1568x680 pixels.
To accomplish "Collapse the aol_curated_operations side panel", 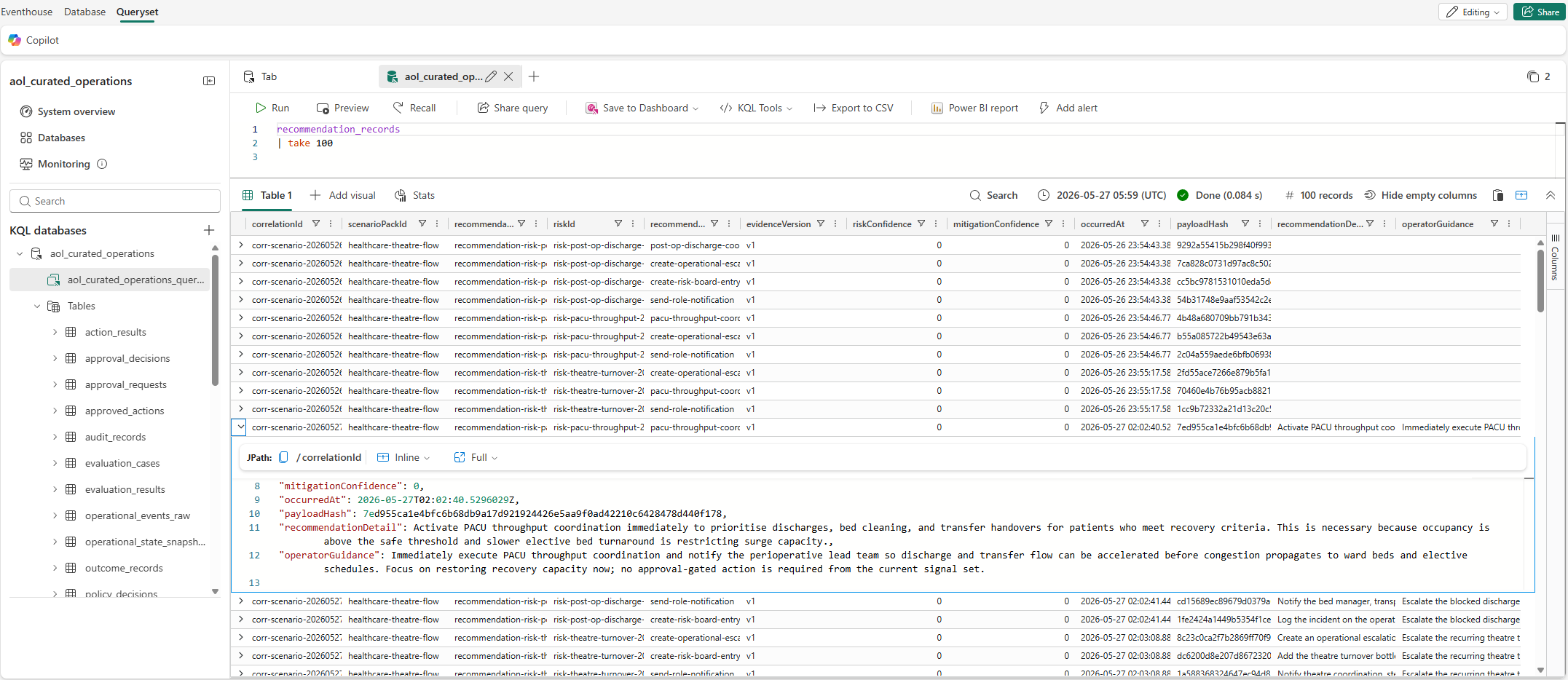I will tap(209, 81).
